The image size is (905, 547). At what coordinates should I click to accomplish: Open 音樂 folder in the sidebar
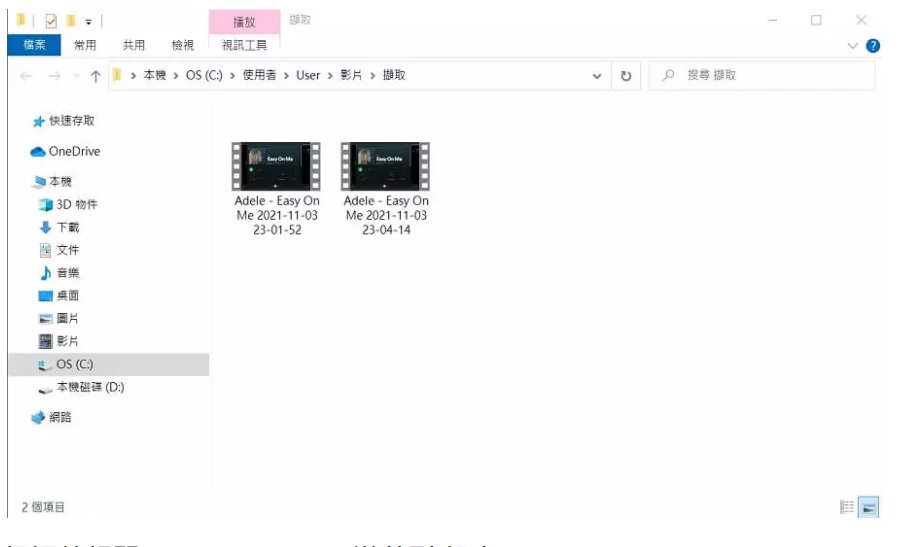[68, 273]
